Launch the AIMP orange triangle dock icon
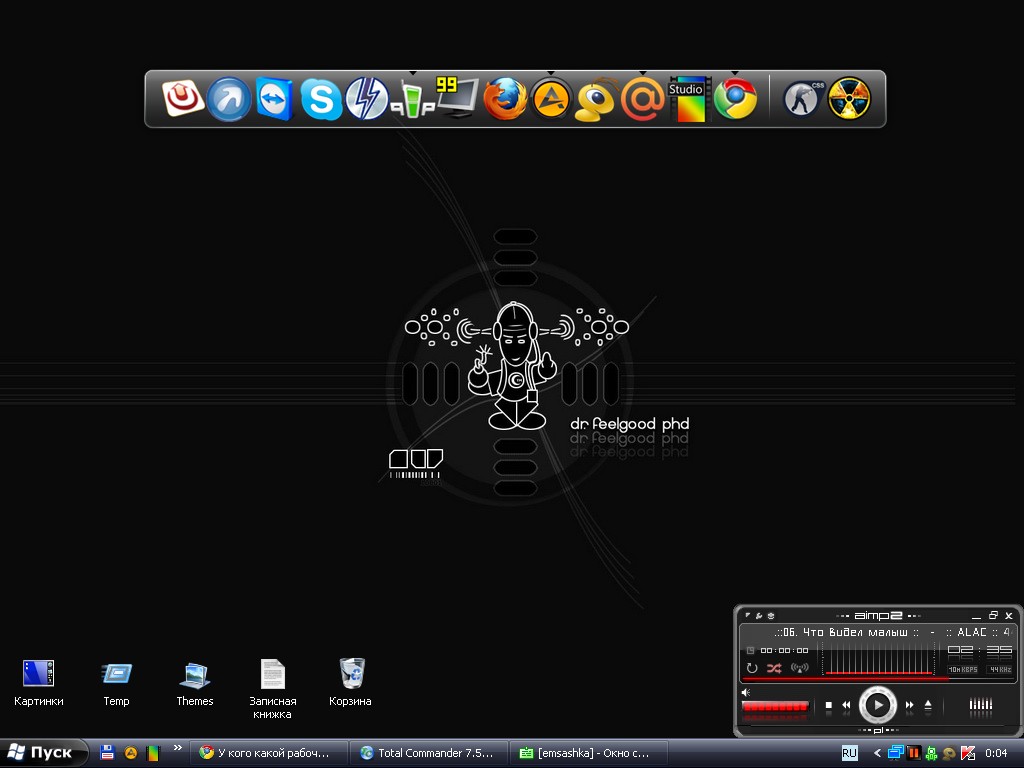 (x=551, y=99)
